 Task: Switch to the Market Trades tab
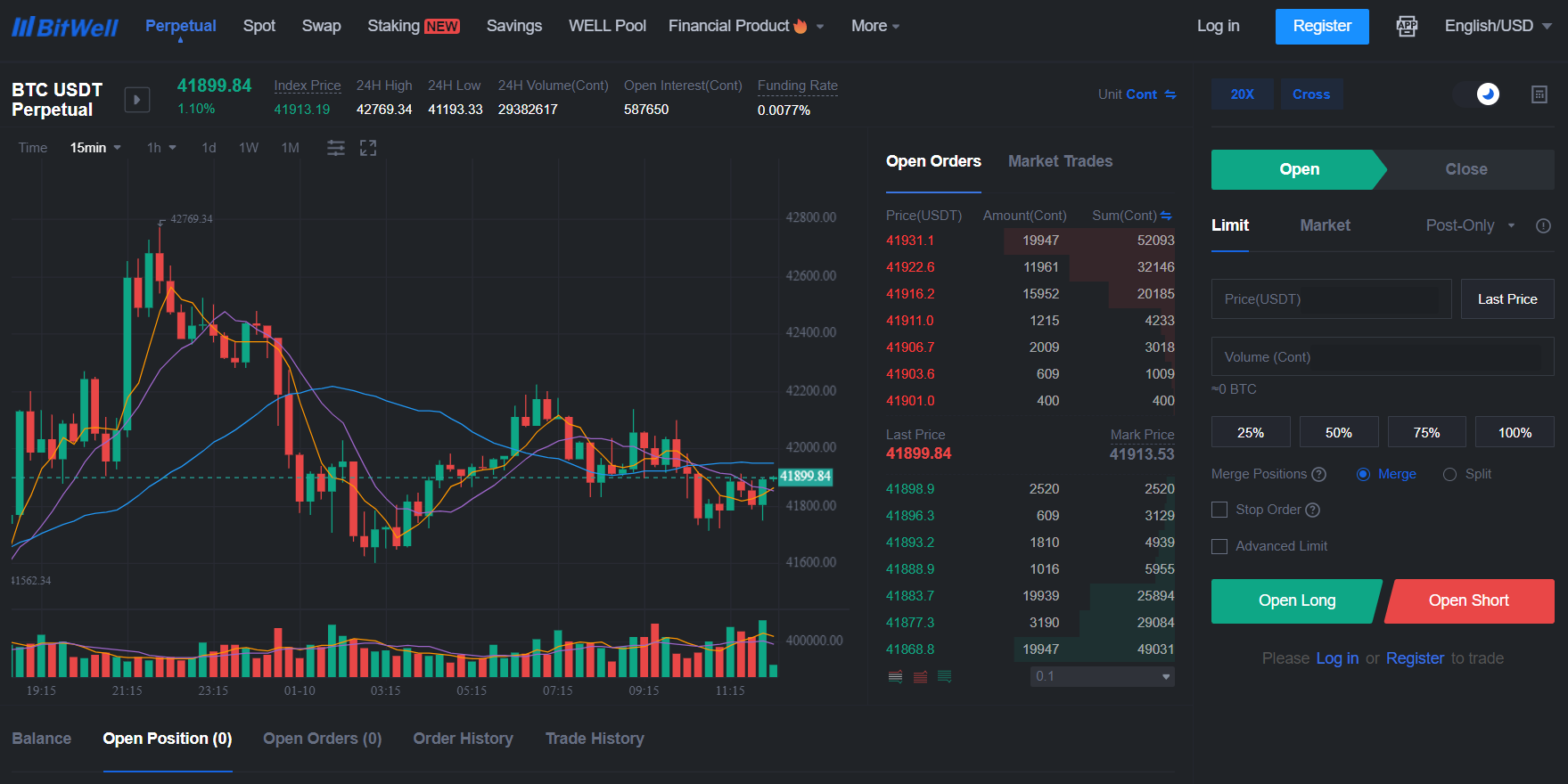(x=1060, y=161)
